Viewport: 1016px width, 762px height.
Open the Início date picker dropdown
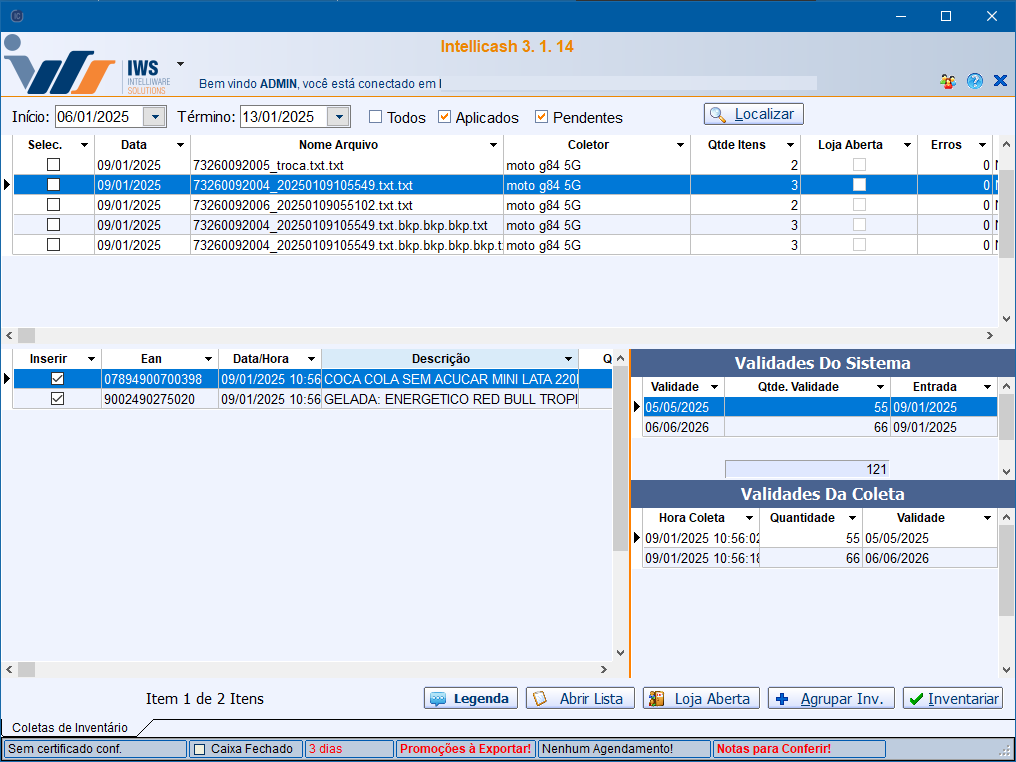click(154, 117)
